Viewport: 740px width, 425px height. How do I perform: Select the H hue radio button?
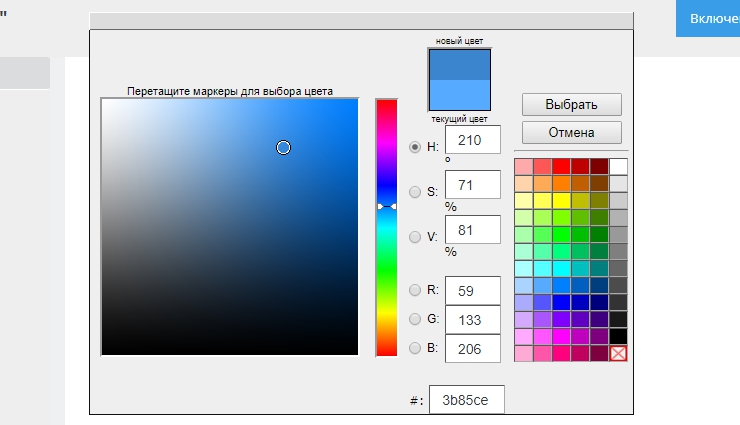click(416, 146)
